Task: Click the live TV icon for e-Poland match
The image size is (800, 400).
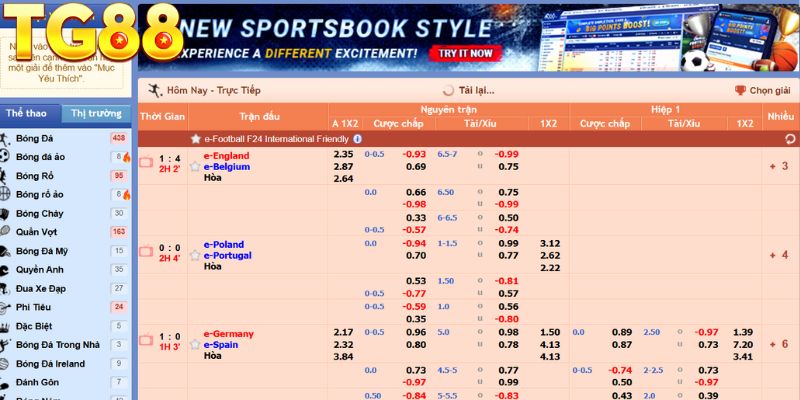Action: [x=146, y=251]
